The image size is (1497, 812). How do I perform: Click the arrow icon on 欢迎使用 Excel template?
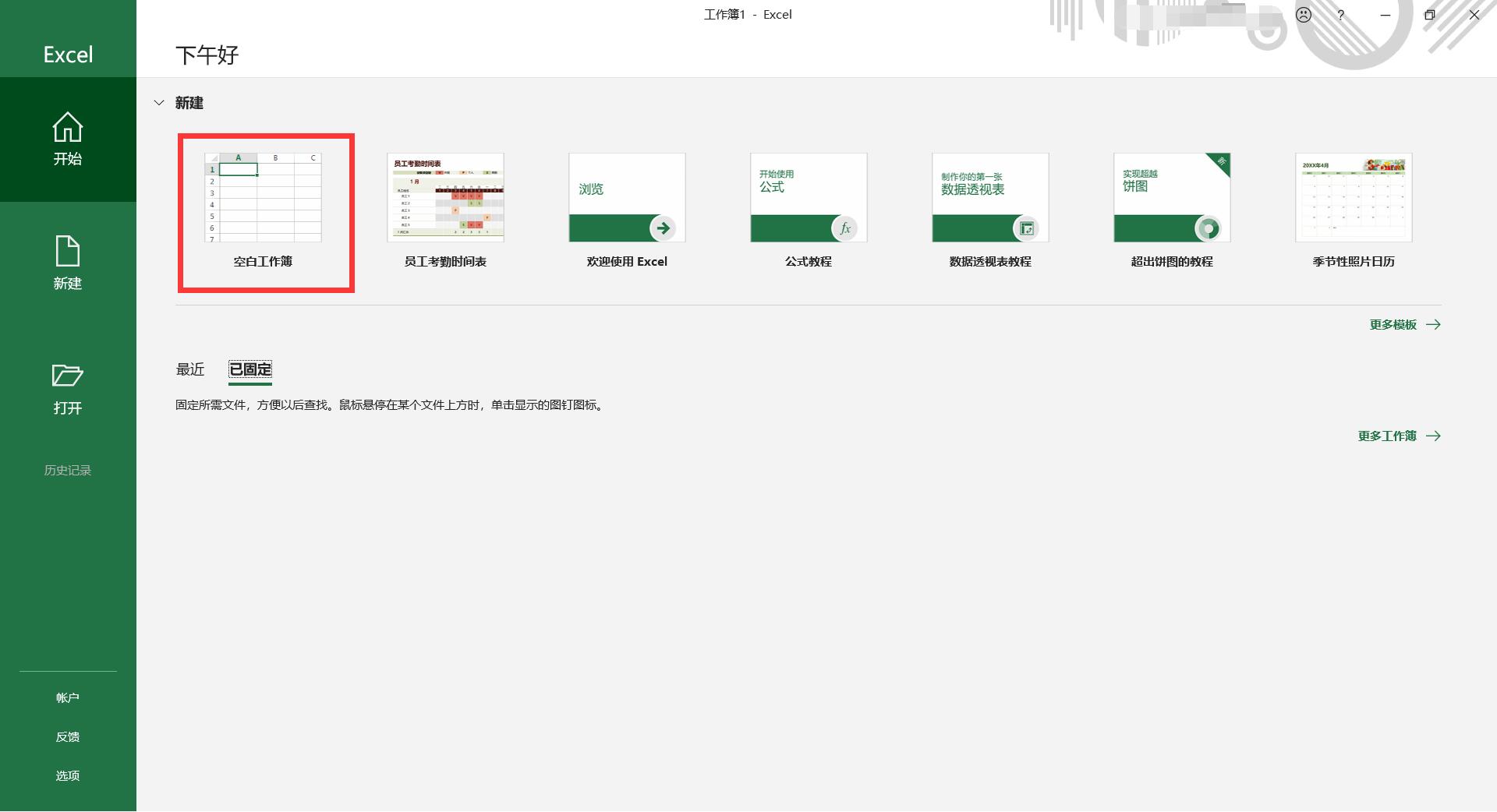click(x=663, y=228)
